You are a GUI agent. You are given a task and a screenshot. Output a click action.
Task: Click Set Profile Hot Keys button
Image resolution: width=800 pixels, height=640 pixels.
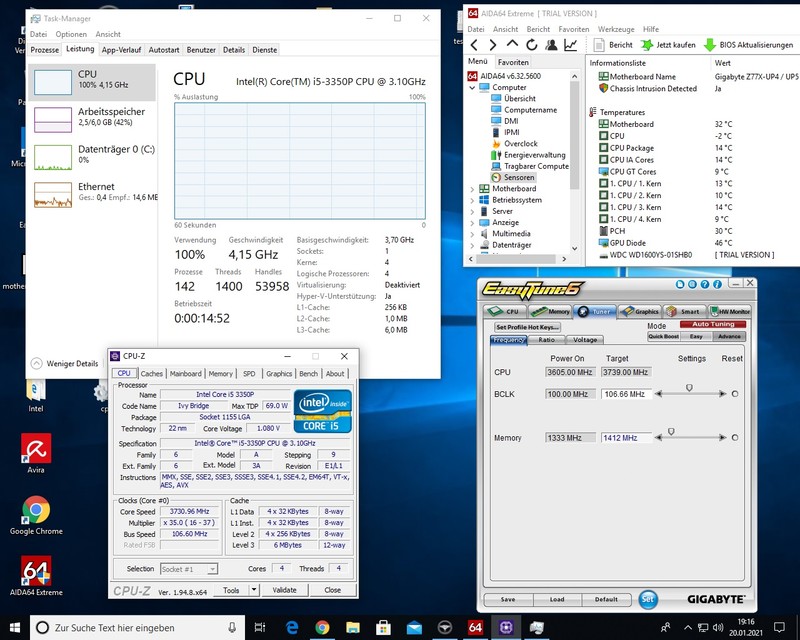[527, 327]
